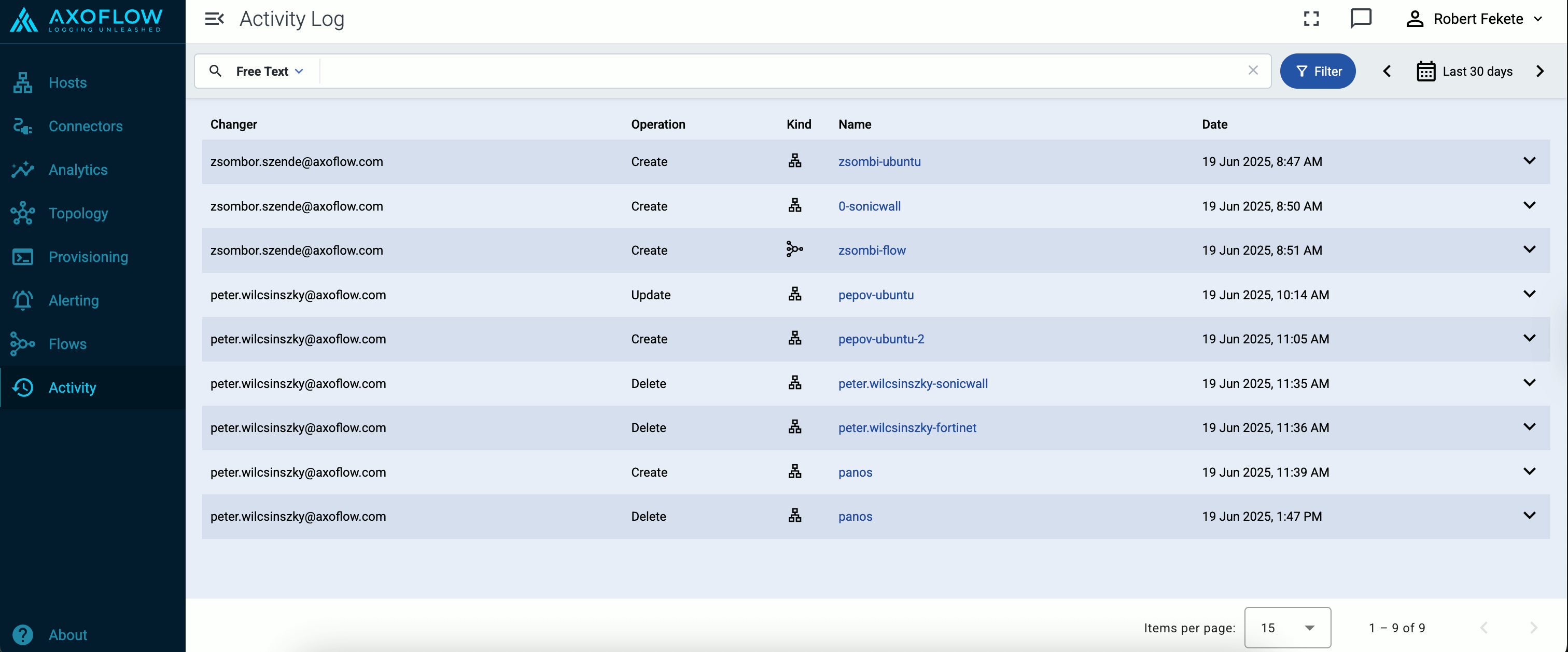Collapse the sidebar menu toggle icon
The image size is (1568, 652).
214,19
